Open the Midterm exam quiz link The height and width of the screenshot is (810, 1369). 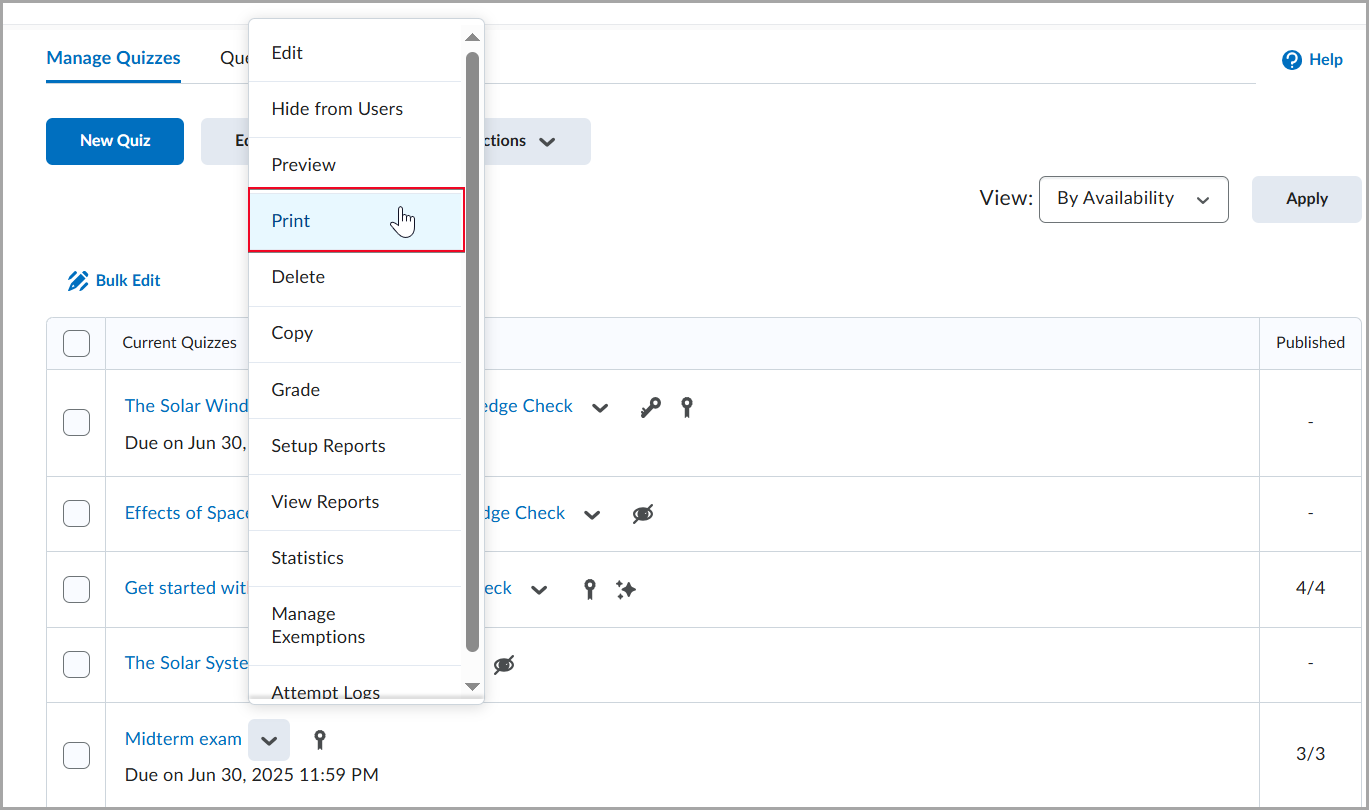click(x=183, y=739)
